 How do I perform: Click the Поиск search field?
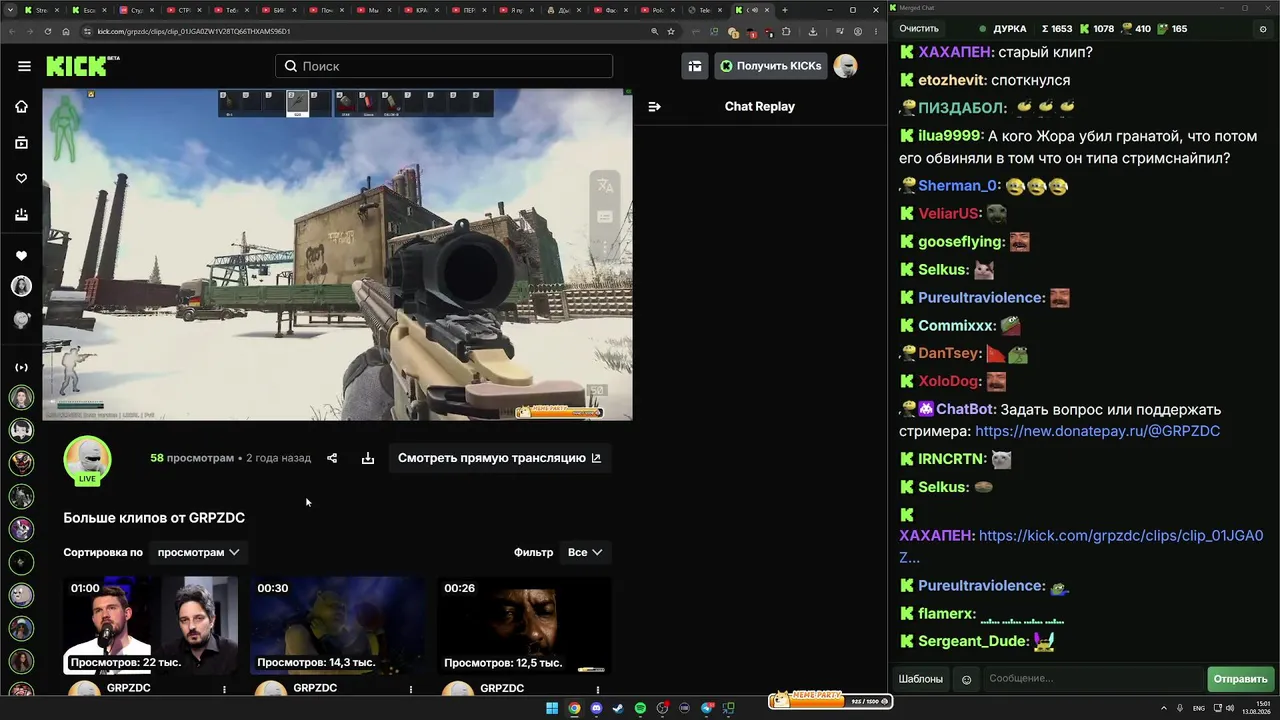(444, 66)
